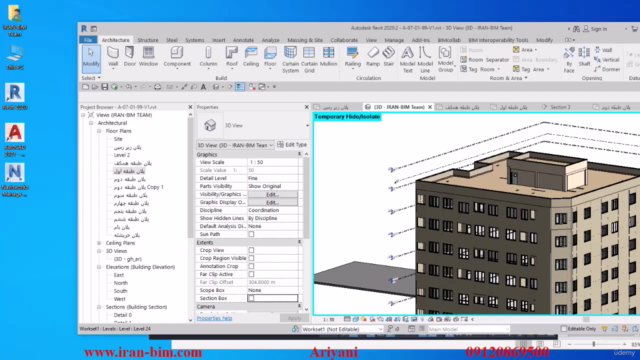Select the North elevation in Project Browser
Screen dimensions: 640x360
click(x=120, y=283)
